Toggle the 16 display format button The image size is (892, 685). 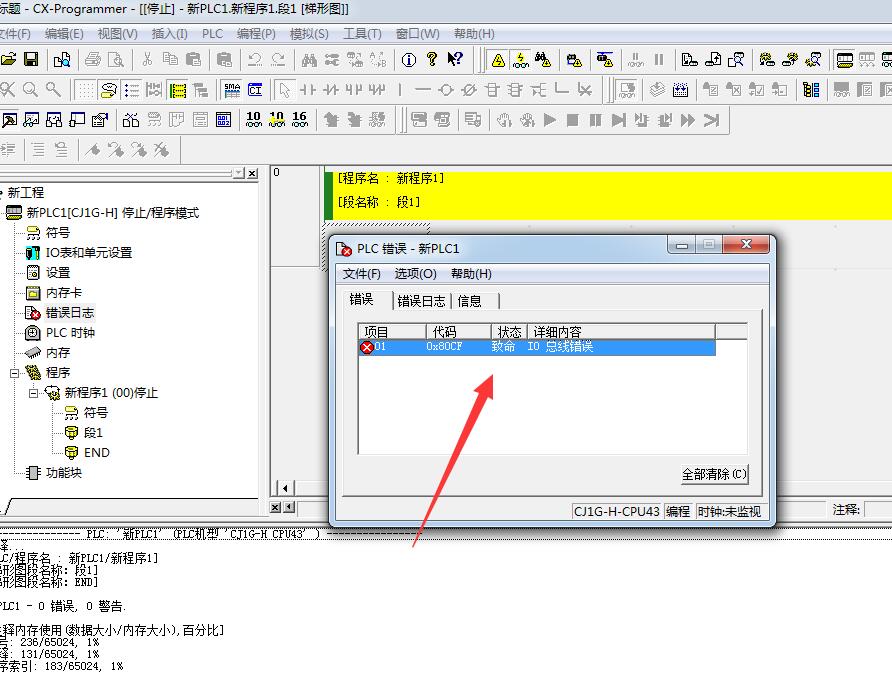[300, 120]
